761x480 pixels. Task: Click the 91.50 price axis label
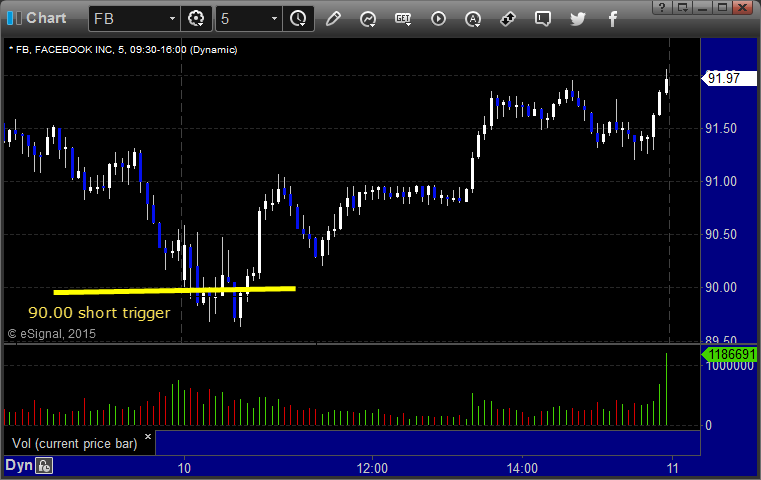pos(721,129)
